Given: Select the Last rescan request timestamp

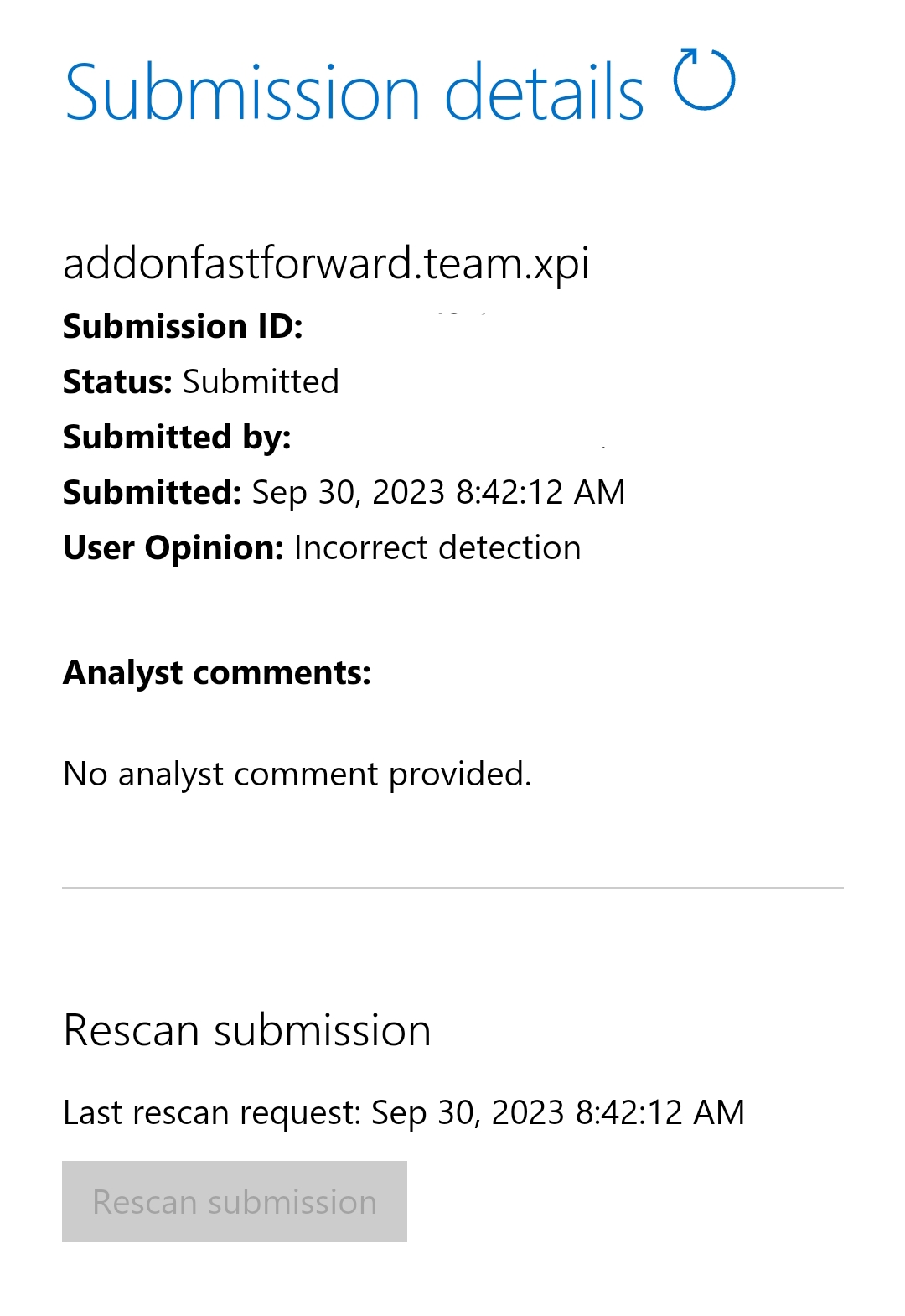Looking at the screenshot, I should (x=561, y=1111).
